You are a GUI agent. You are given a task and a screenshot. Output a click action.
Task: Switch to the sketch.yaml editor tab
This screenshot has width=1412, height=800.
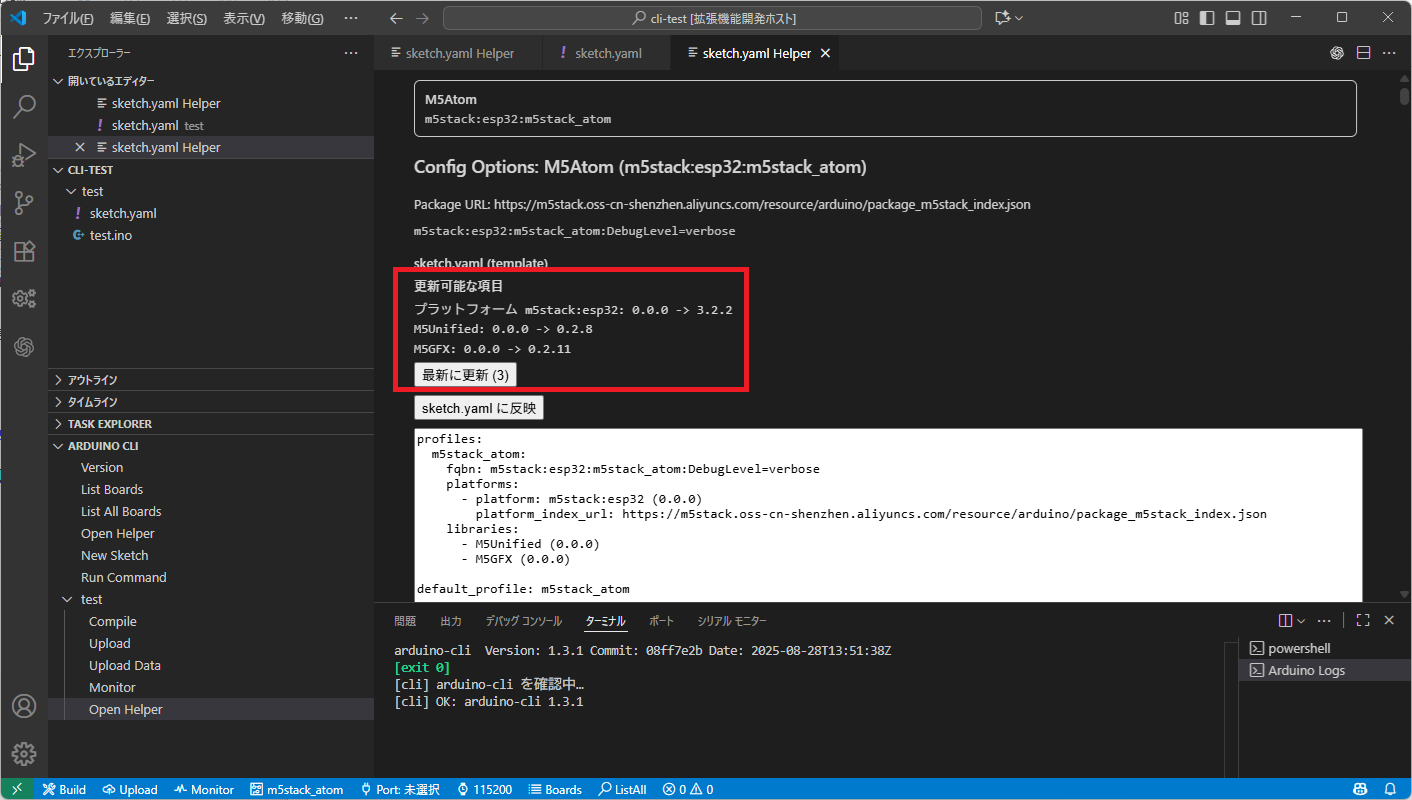coord(607,53)
